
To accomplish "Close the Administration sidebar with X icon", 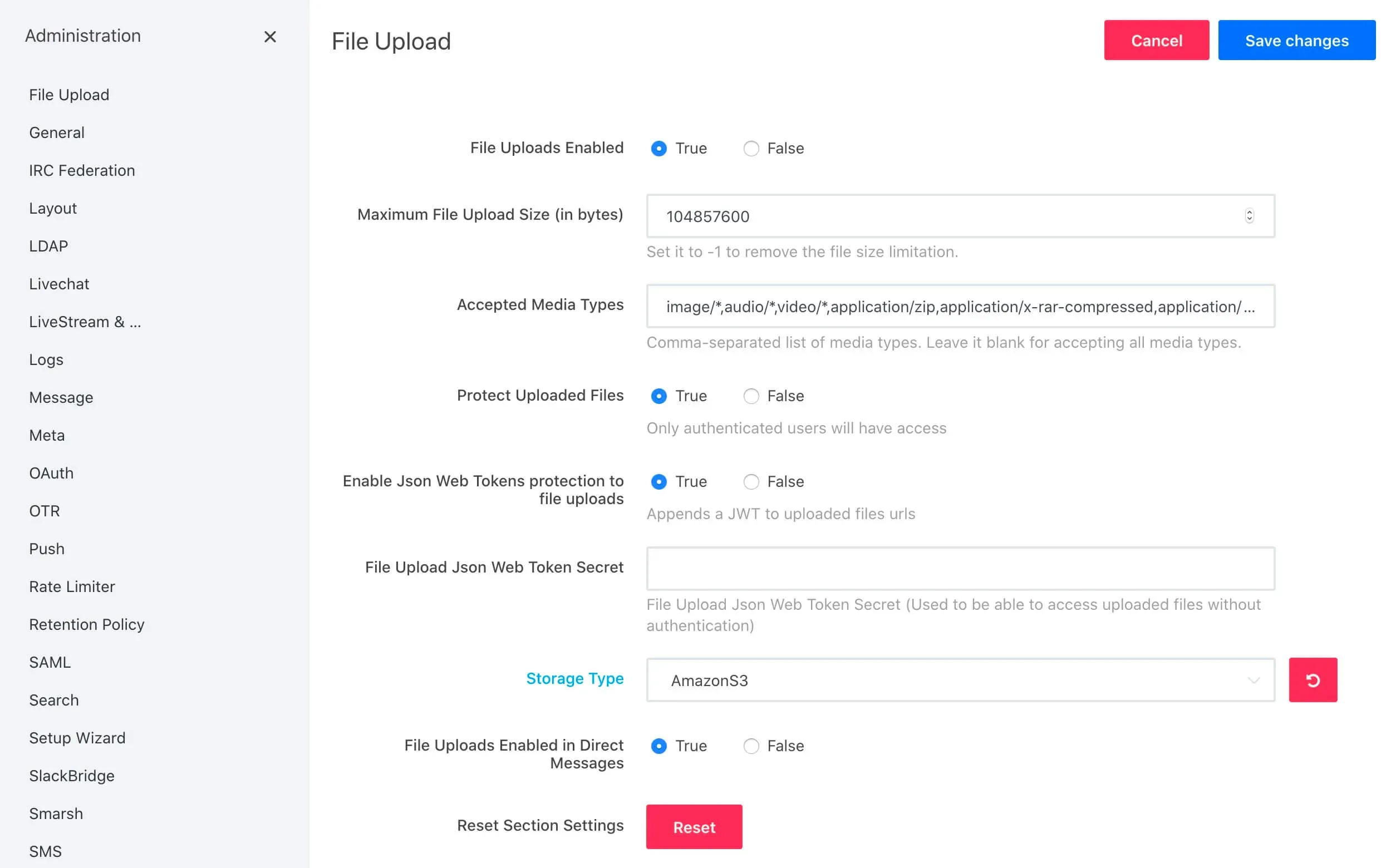I will pos(270,37).
